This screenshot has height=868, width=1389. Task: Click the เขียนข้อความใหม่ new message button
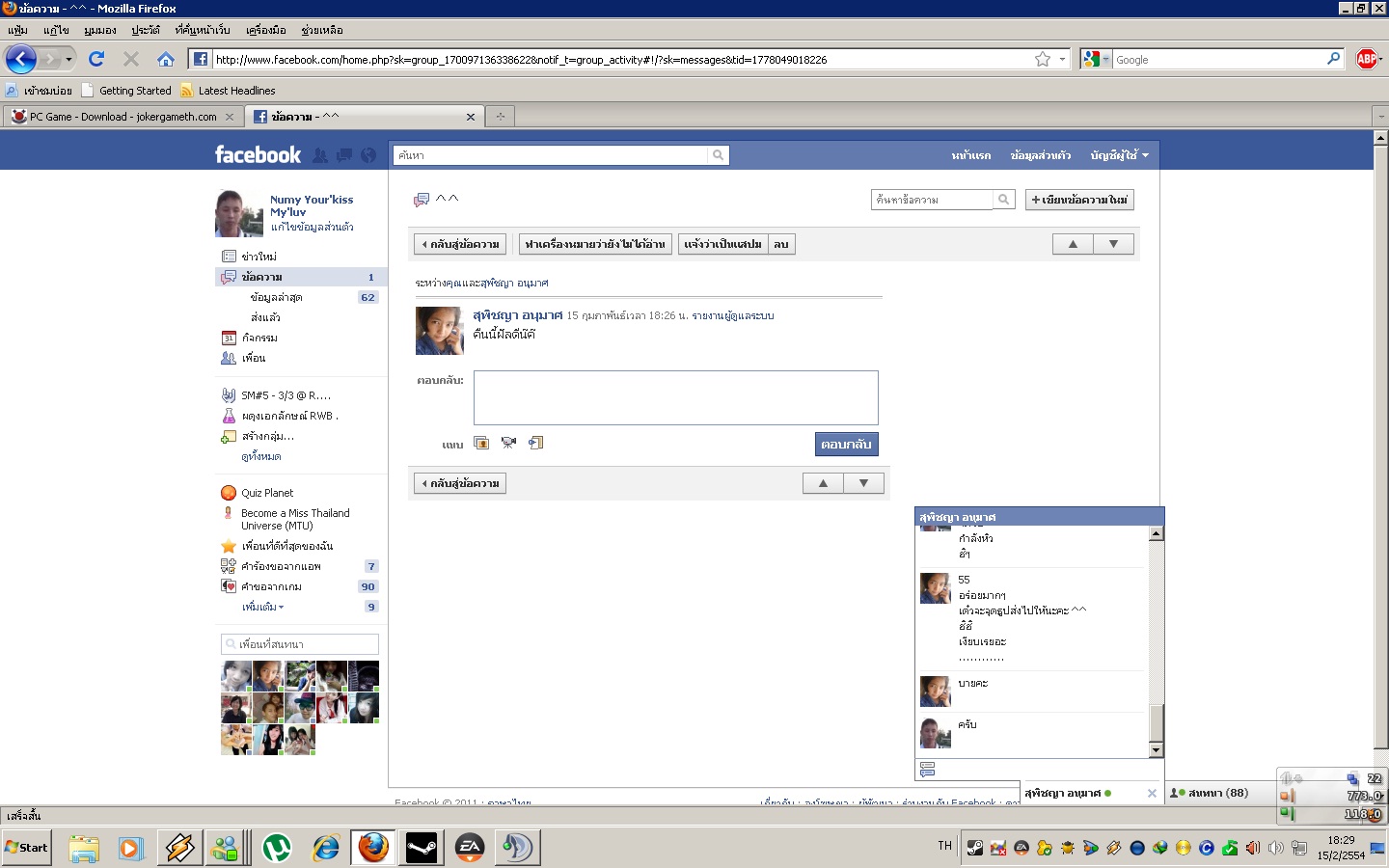(x=1079, y=200)
